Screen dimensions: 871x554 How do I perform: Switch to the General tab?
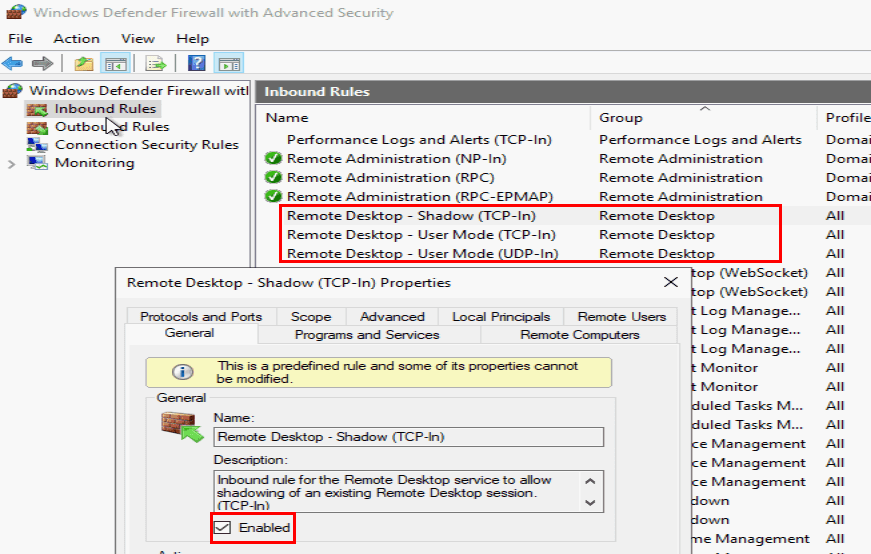189,333
